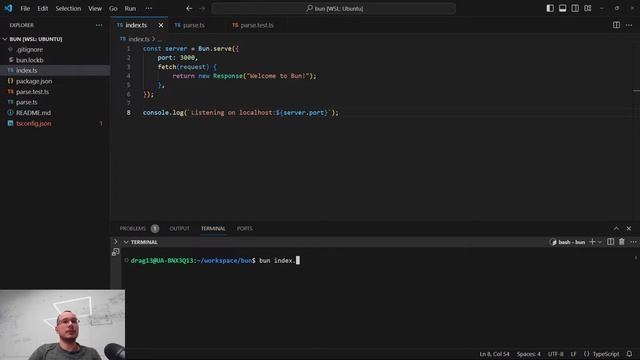Open the Customize Layout icon

tap(588, 8)
